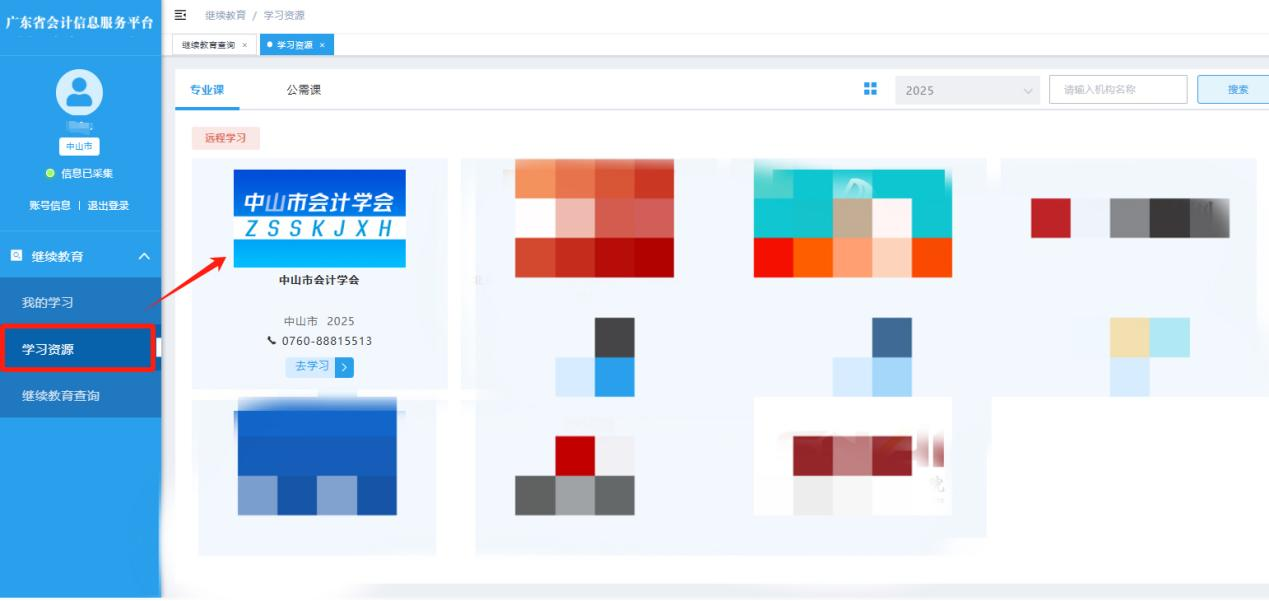Screen dimensions: 1269x601
Task: Switch to the 继续教育查询 page tab
Action: pos(208,45)
